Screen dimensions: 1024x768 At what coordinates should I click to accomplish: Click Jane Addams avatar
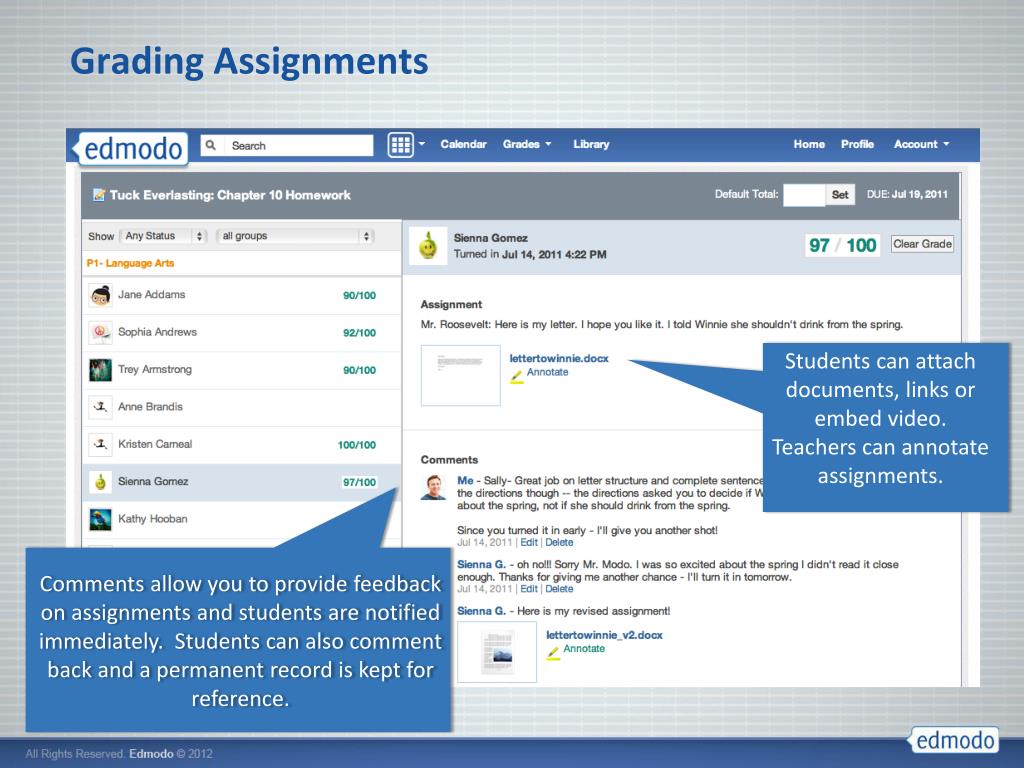click(x=100, y=295)
